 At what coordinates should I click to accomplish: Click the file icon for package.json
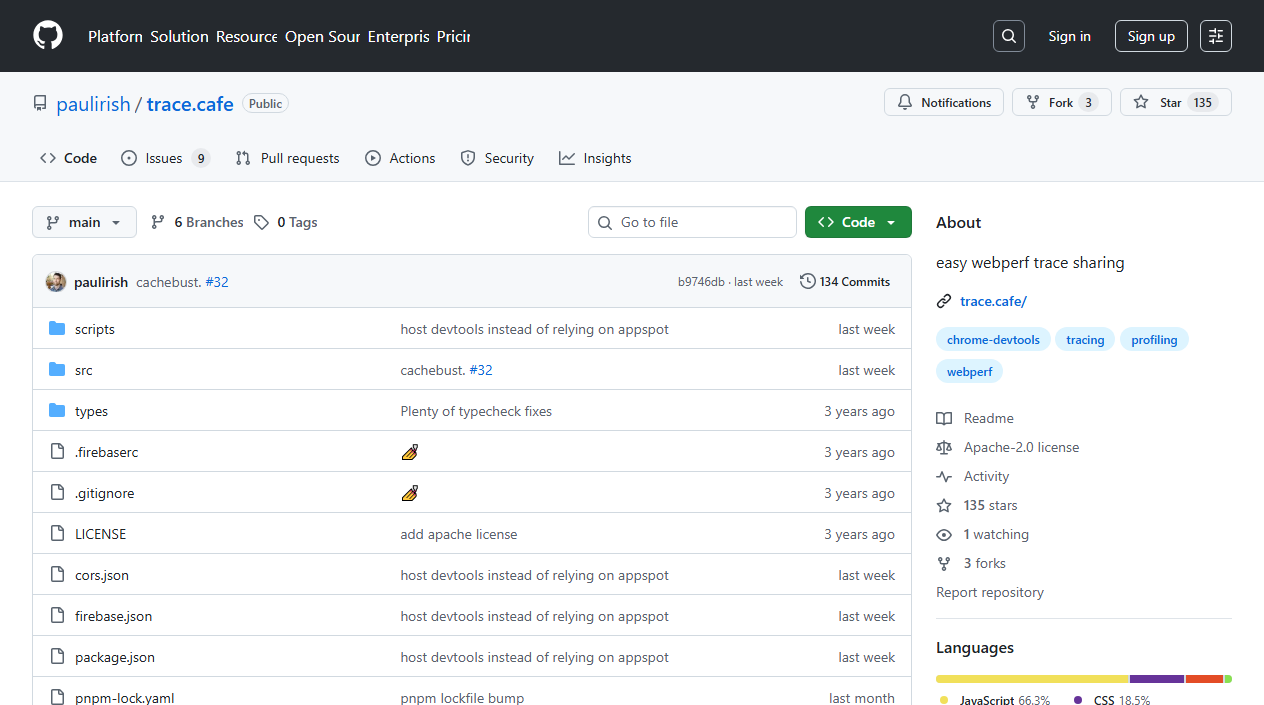[57, 657]
